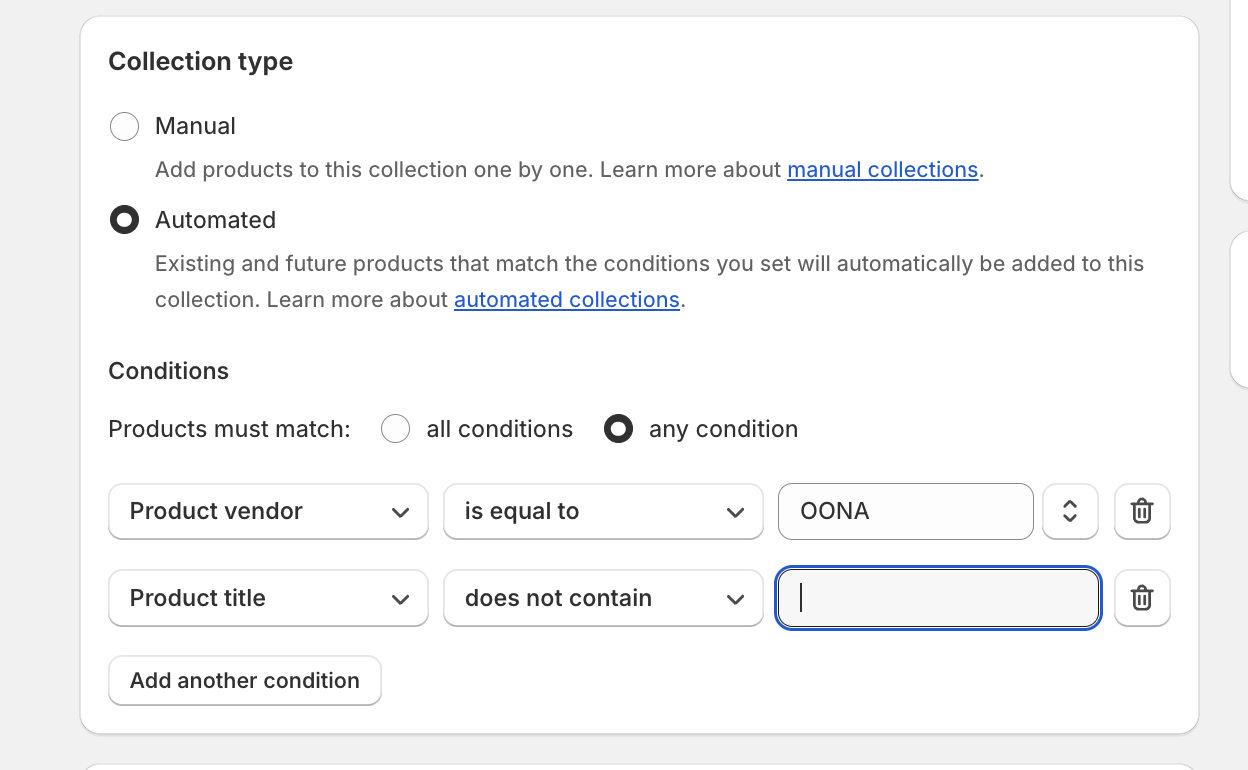Click the "Conditions" section heading
The image size is (1248, 770).
[168, 371]
